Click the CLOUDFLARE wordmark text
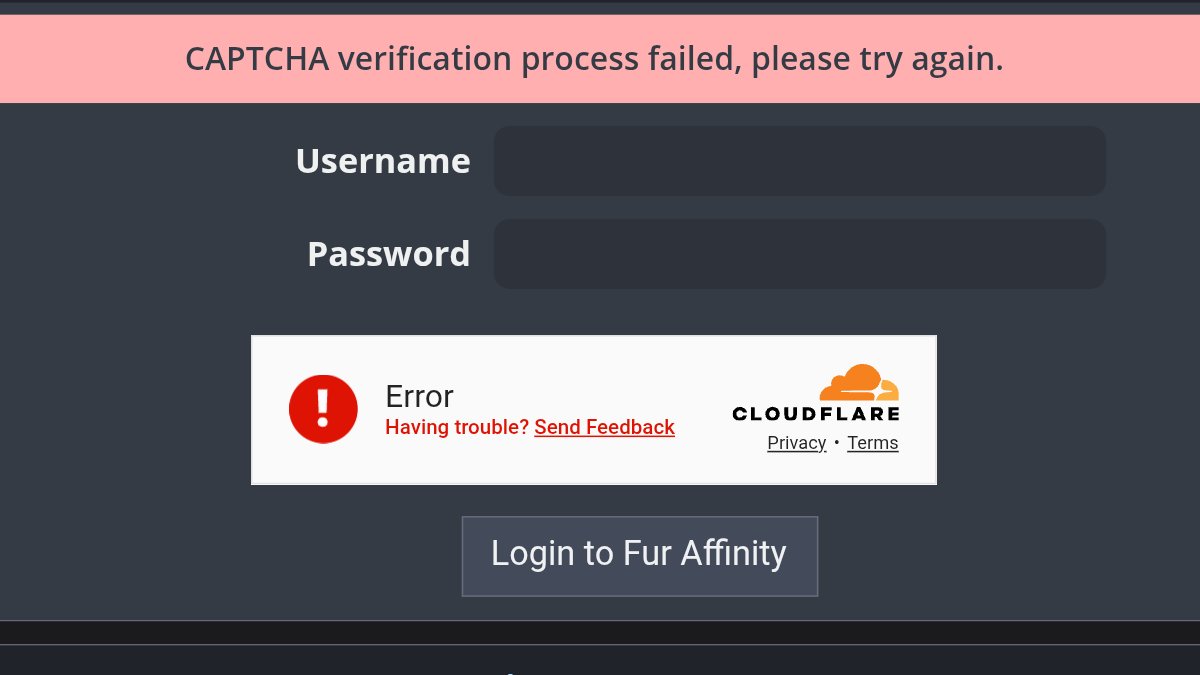This screenshot has height=675, width=1200. pyautogui.click(x=816, y=413)
